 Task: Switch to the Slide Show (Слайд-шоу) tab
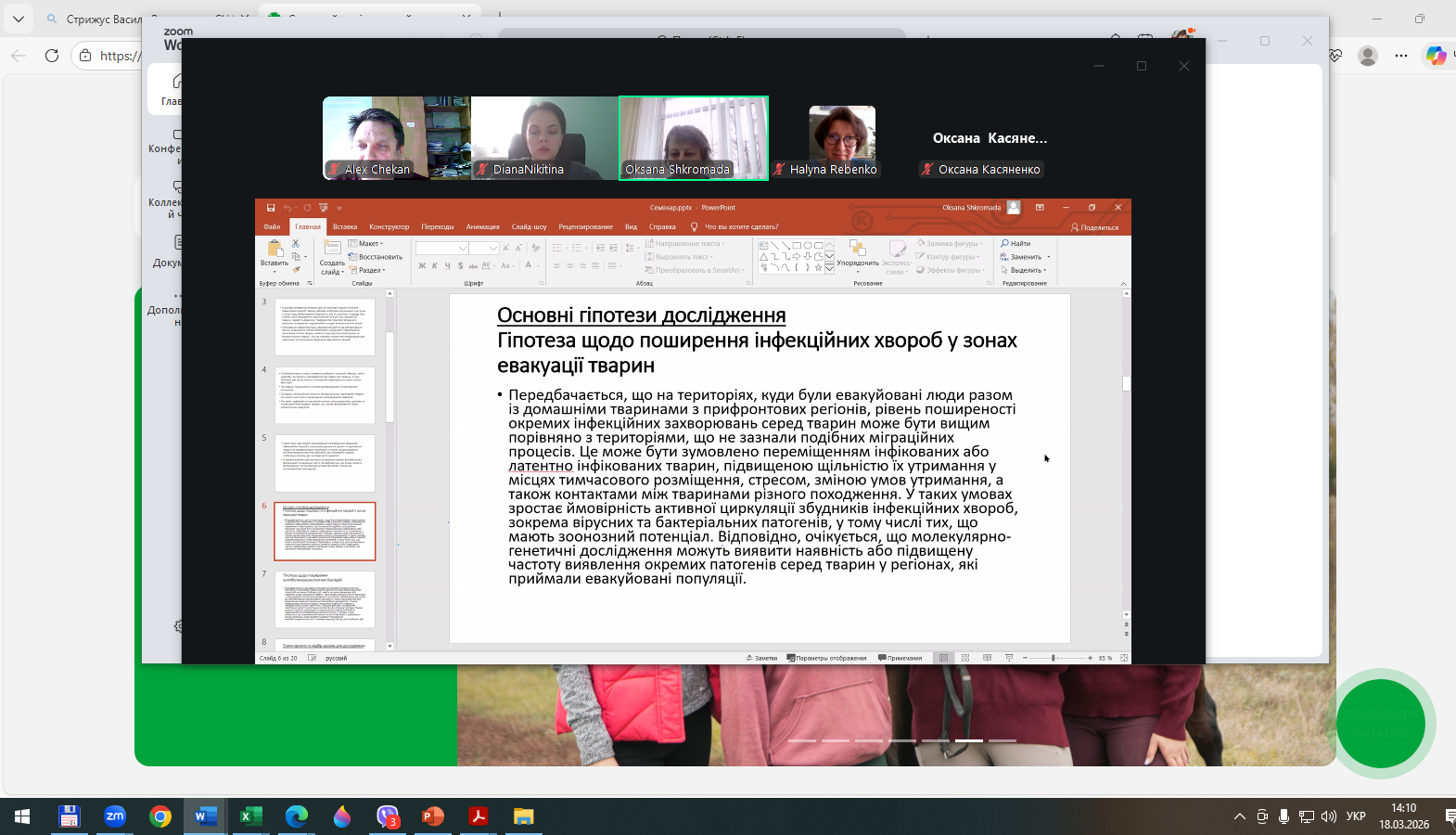[529, 226]
